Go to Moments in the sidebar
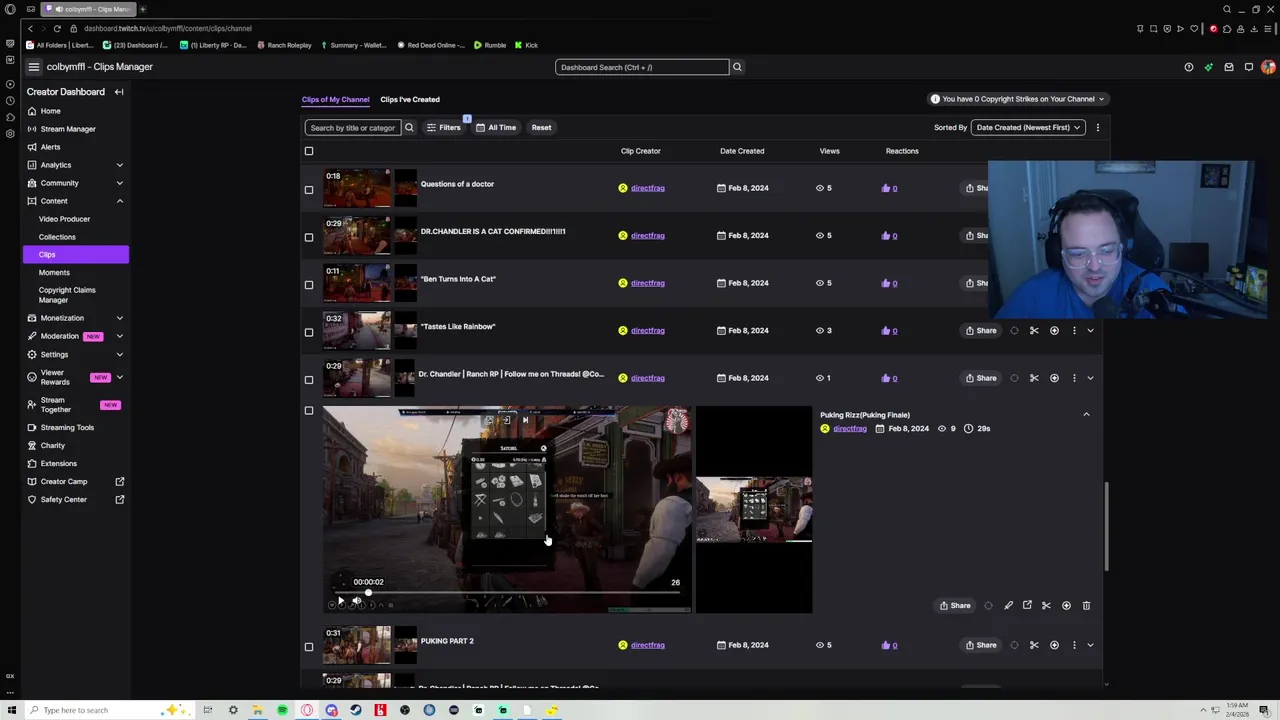 click(54, 272)
